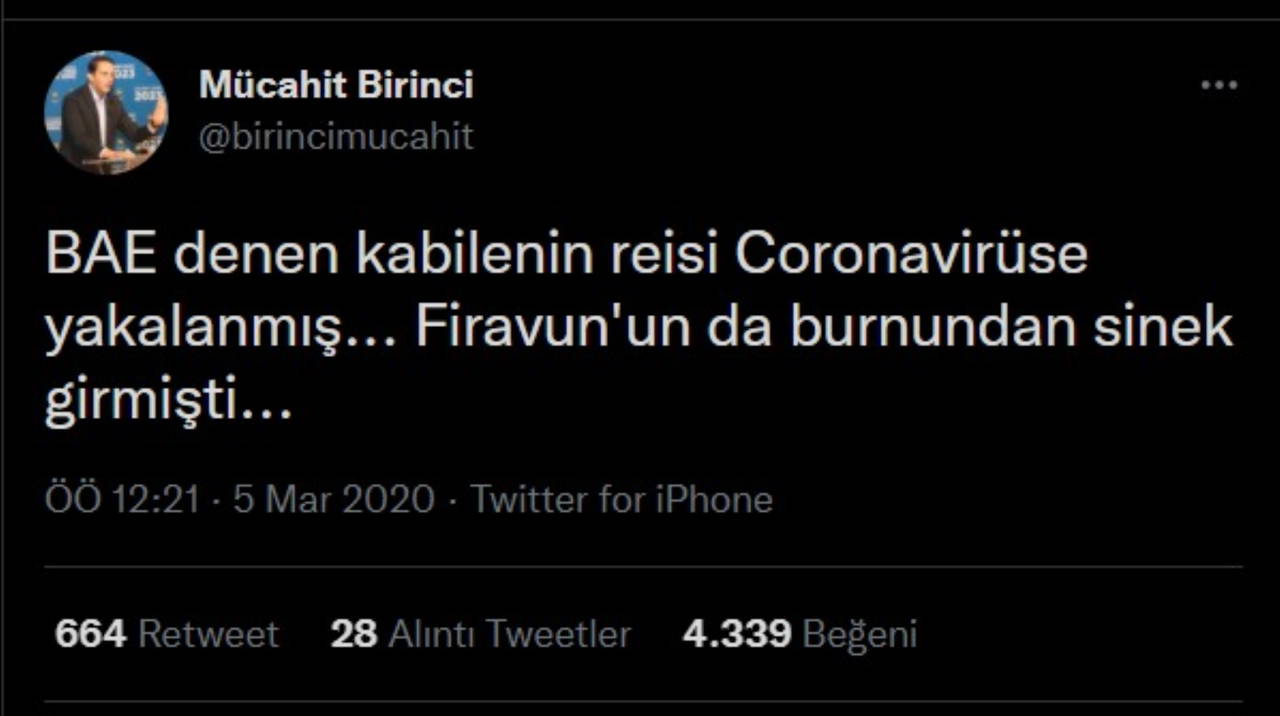View the 664 retweets count

pos(90,634)
